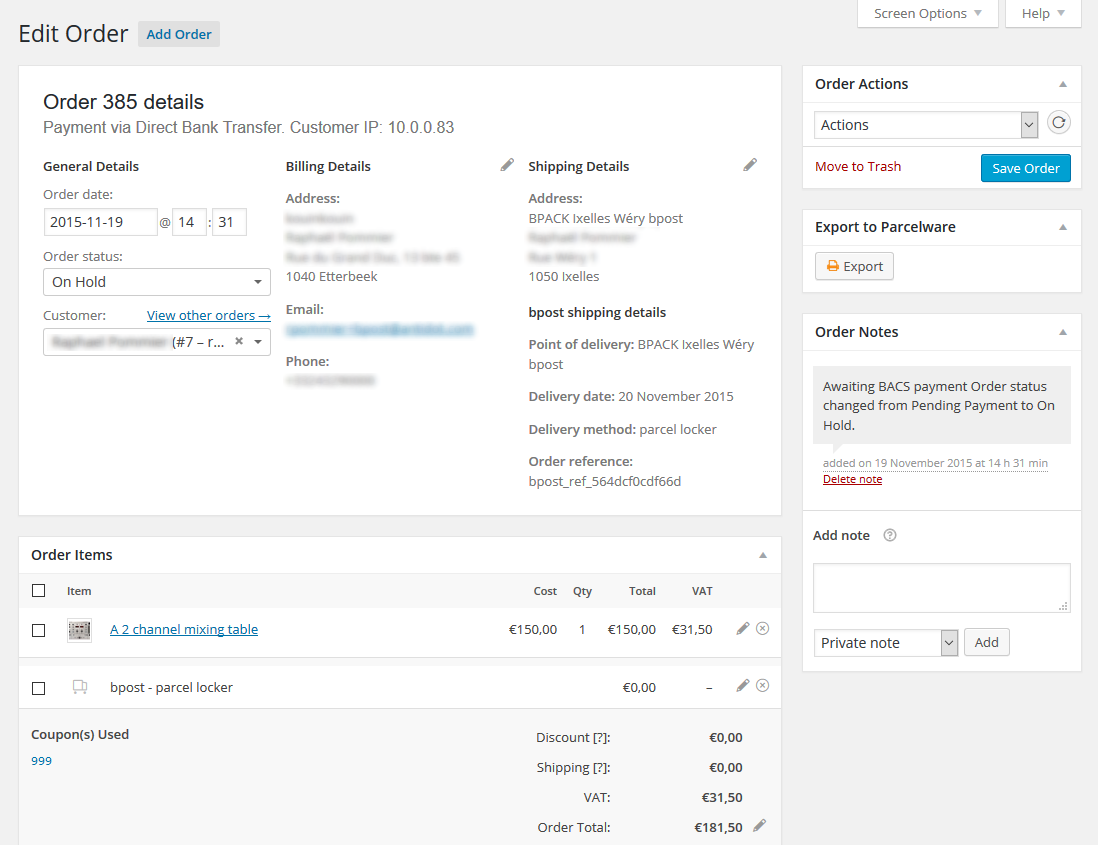The width and height of the screenshot is (1098, 845).
Task: Click the Save Order button
Action: (x=1025, y=168)
